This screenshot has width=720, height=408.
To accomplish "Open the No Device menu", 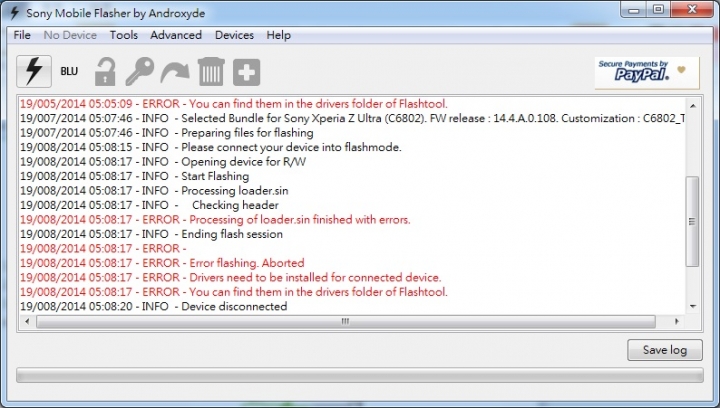I will [70, 35].
